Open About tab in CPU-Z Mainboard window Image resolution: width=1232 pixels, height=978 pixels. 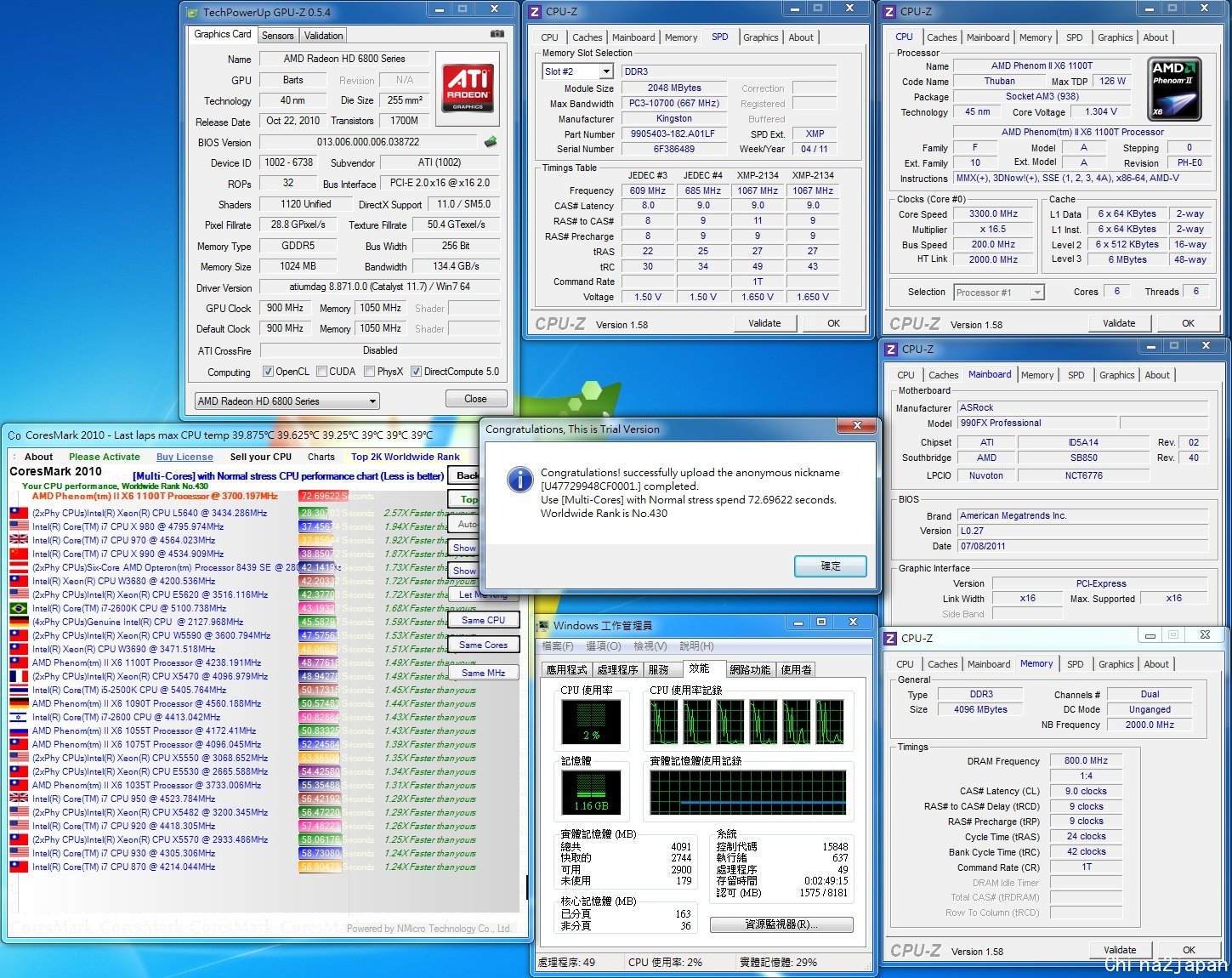[x=1157, y=375]
